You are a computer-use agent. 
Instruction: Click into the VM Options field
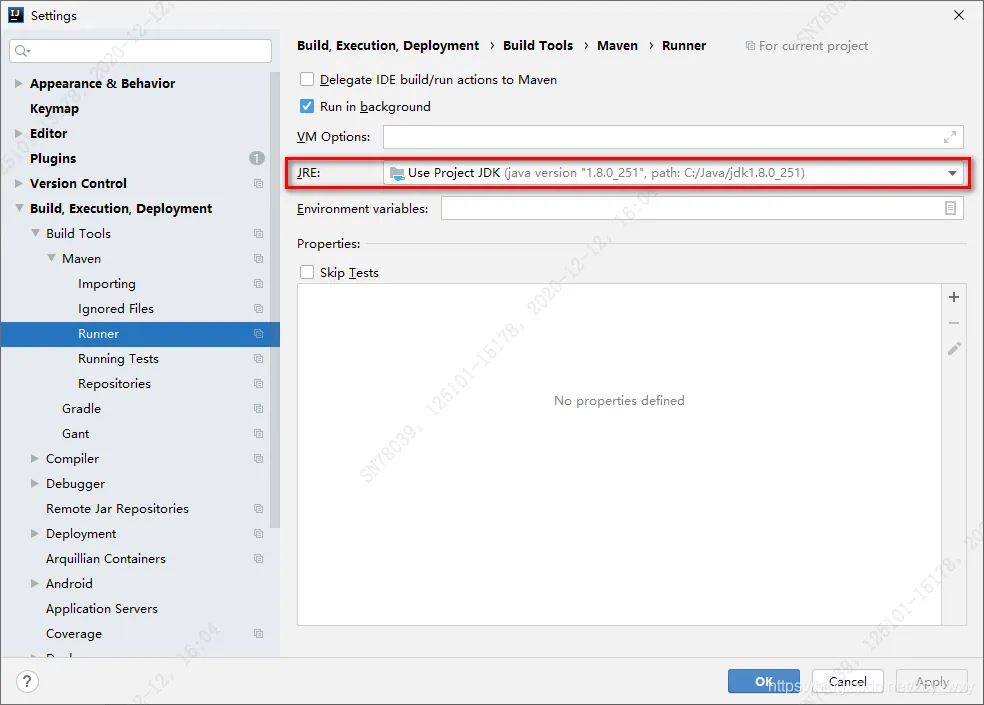(x=673, y=137)
